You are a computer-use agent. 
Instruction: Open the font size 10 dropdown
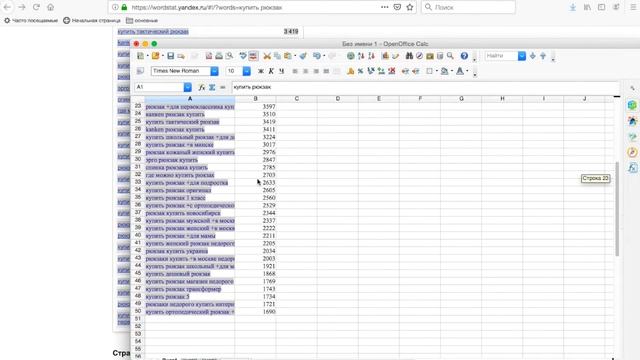coord(247,71)
